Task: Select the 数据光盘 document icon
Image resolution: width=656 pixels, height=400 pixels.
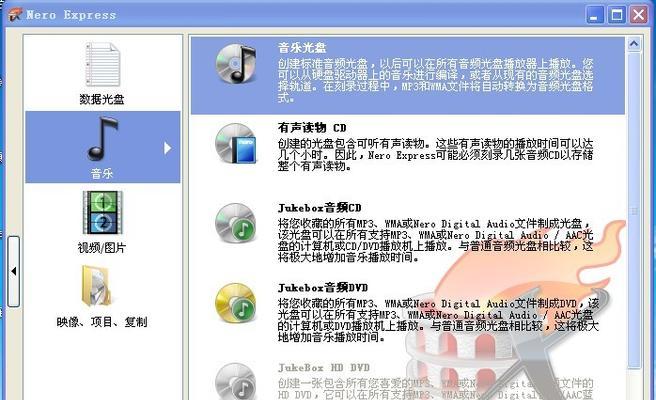Action: (102, 64)
